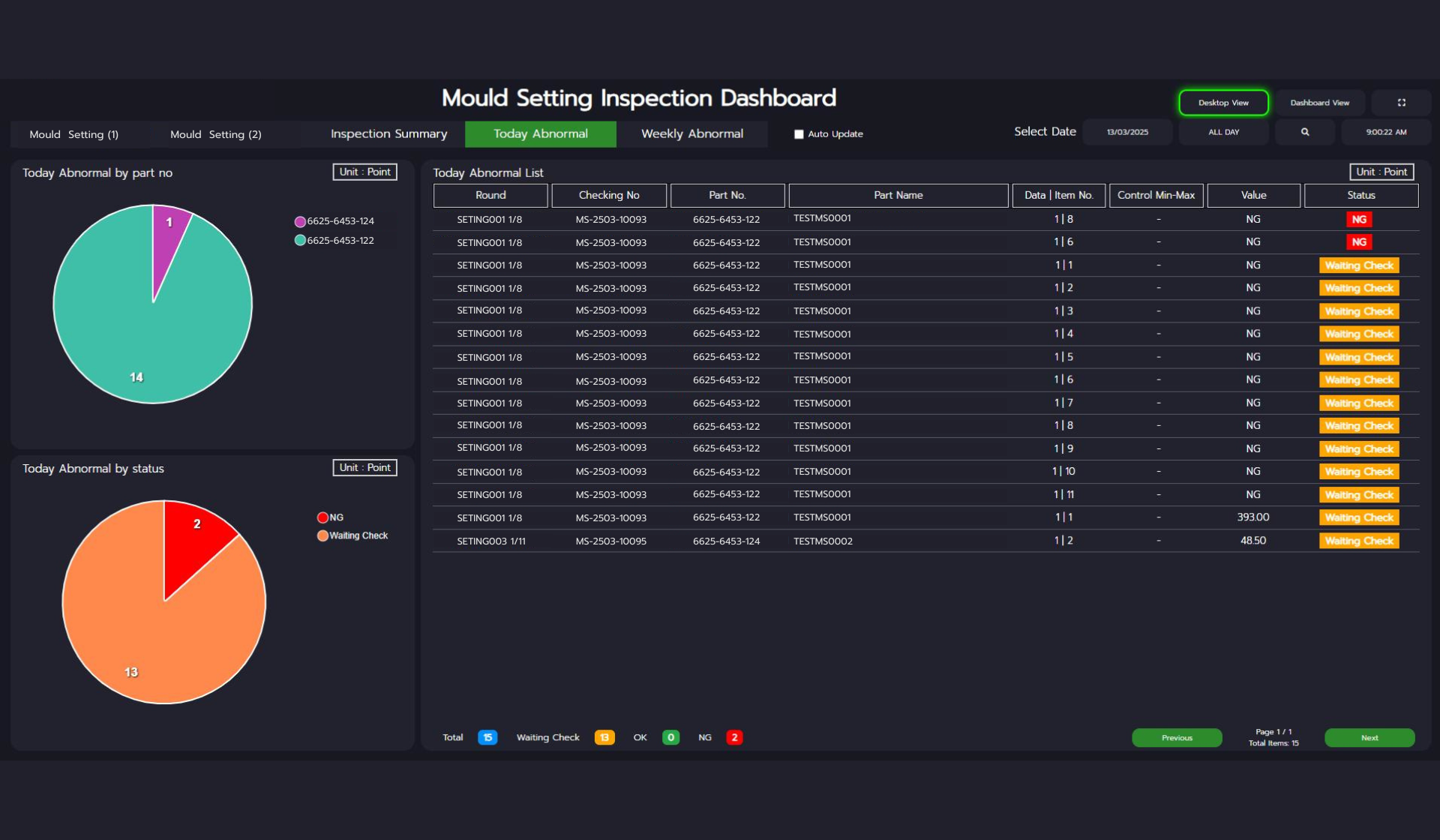Click the teal 6625-6453-122 legend dot

tap(300, 241)
